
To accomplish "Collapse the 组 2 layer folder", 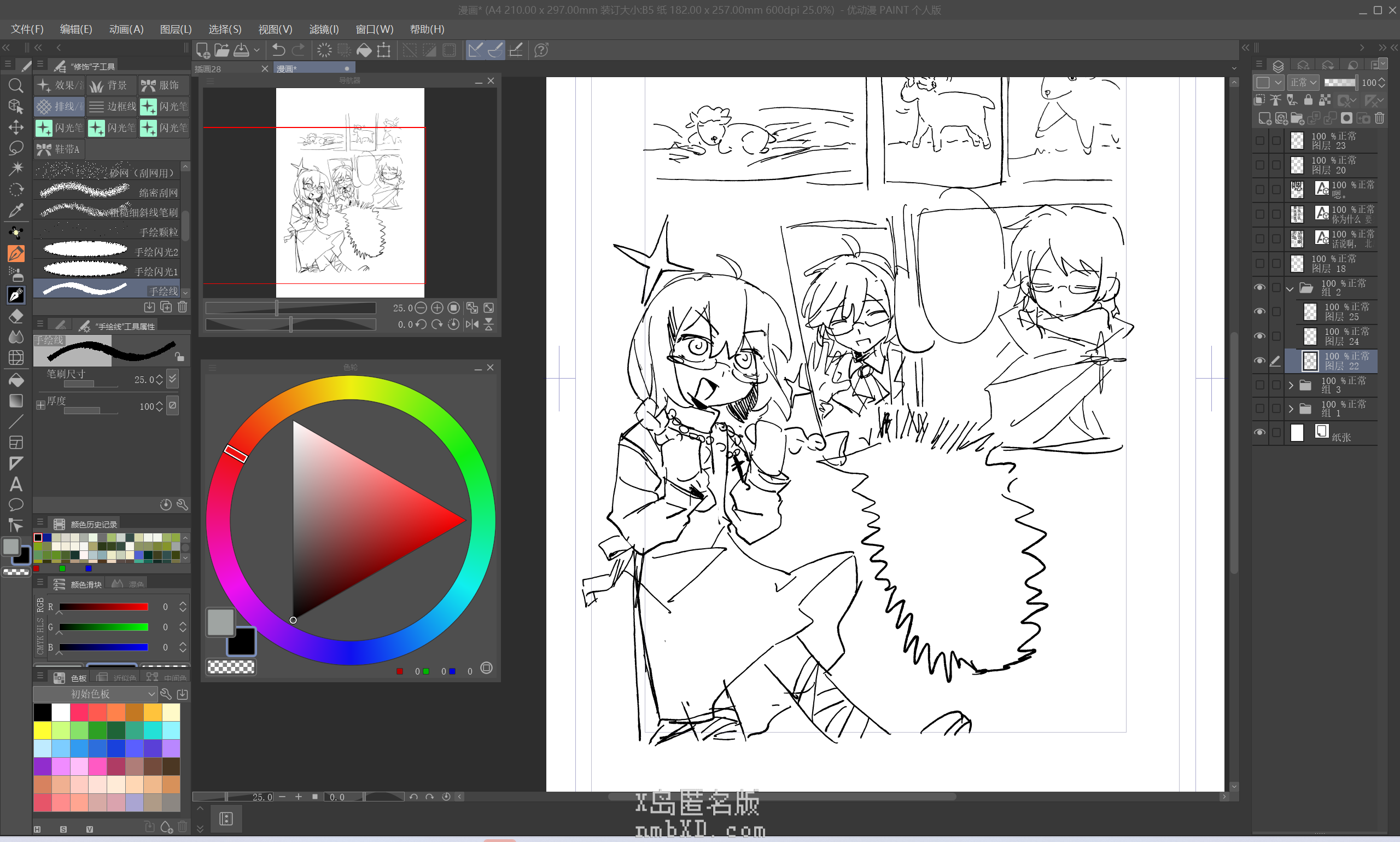I will pos(1290,288).
